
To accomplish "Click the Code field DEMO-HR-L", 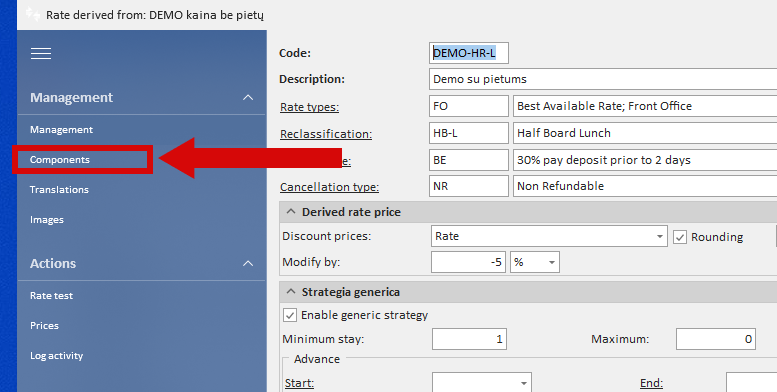I will 469,53.
